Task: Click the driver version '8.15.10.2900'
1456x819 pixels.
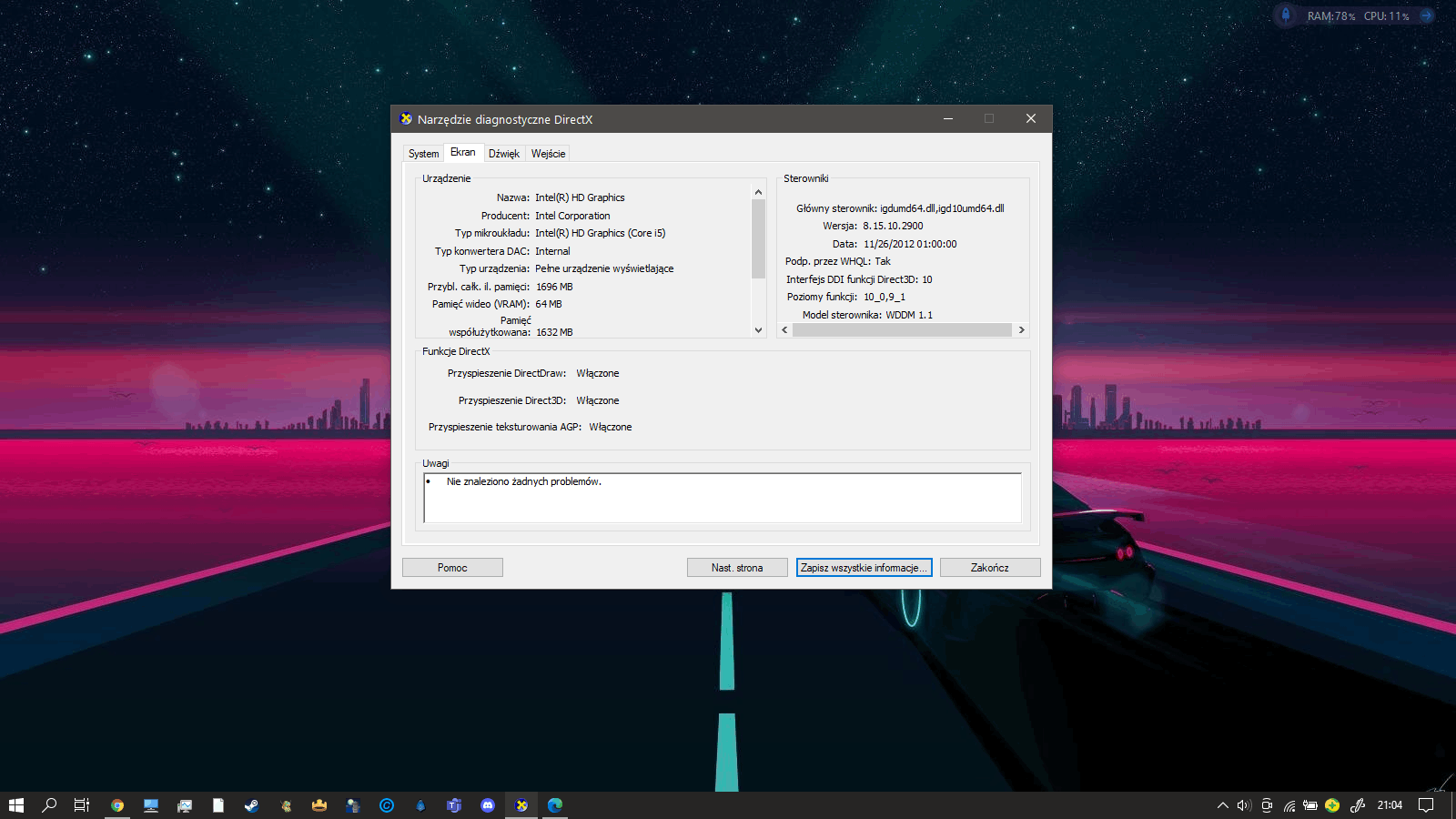Action: 893,226
